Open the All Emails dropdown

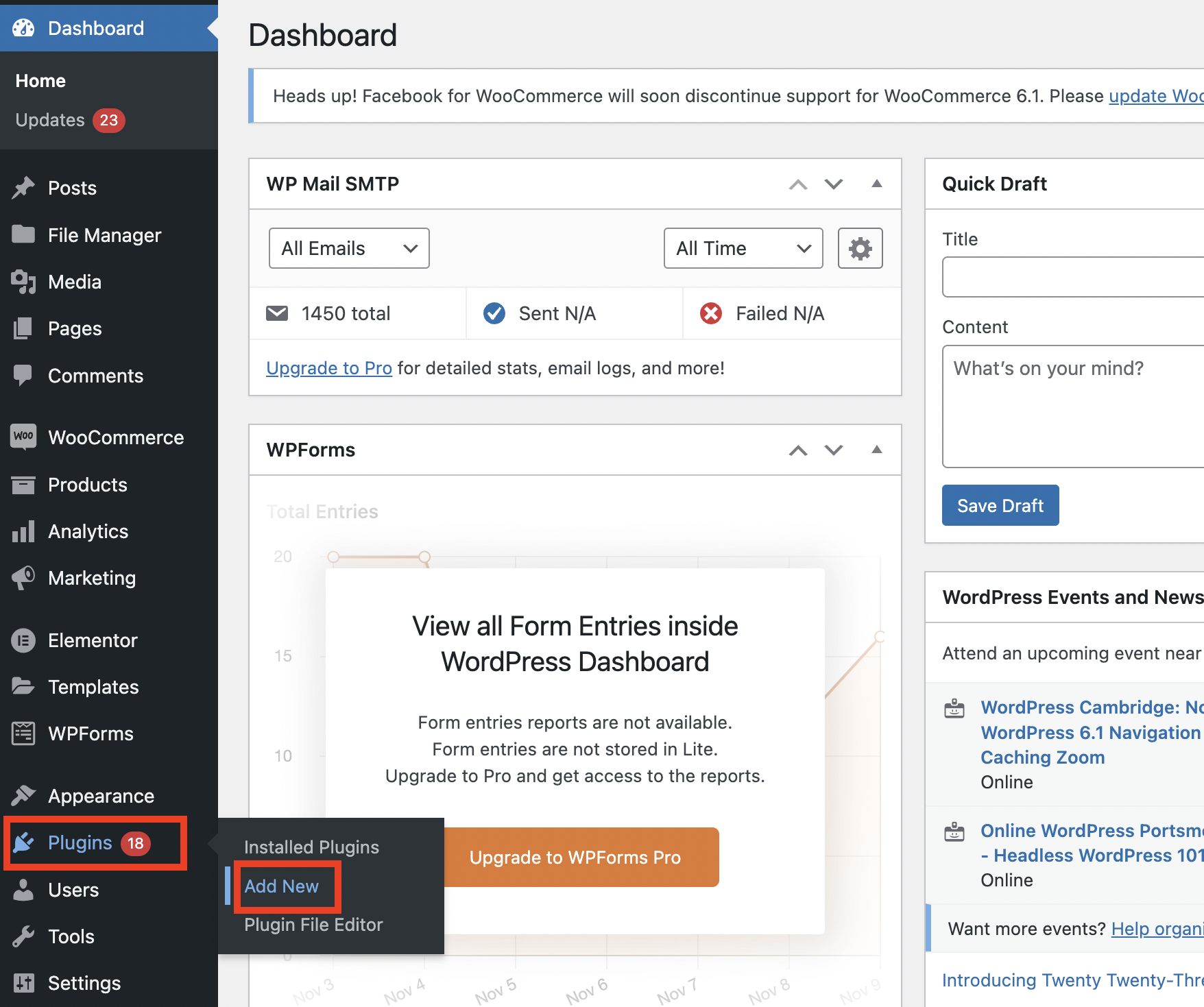pyautogui.click(x=349, y=248)
